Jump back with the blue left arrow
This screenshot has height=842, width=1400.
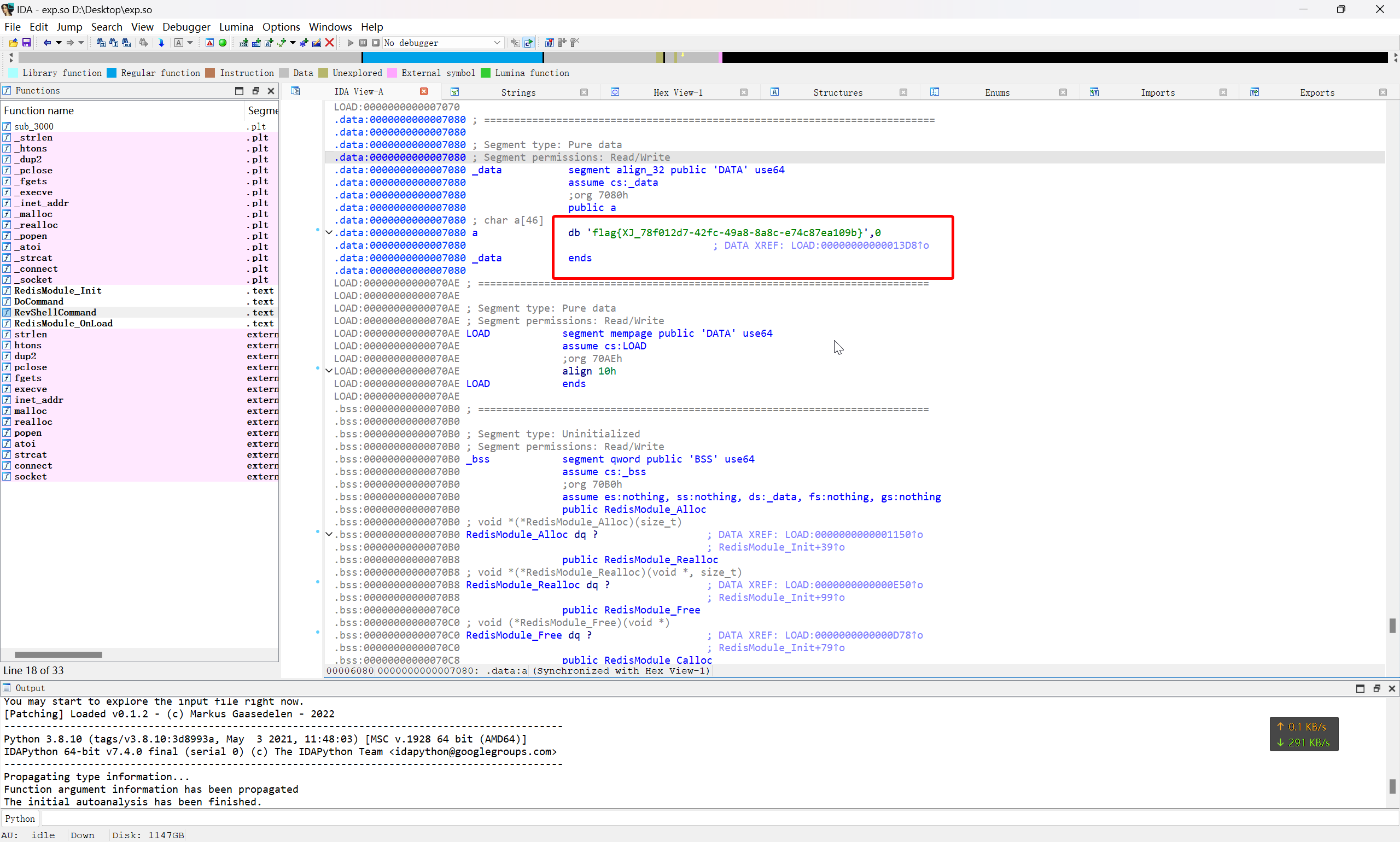[48, 43]
